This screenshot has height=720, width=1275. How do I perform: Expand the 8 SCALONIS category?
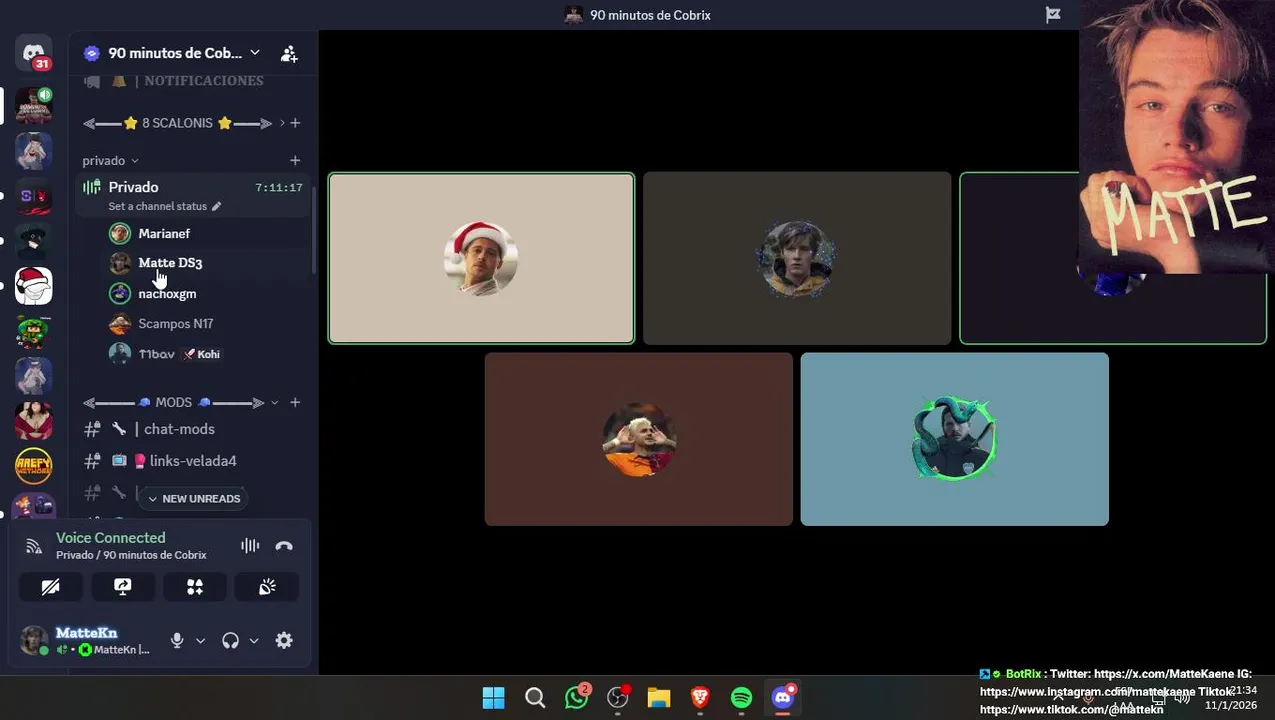tap(184, 123)
